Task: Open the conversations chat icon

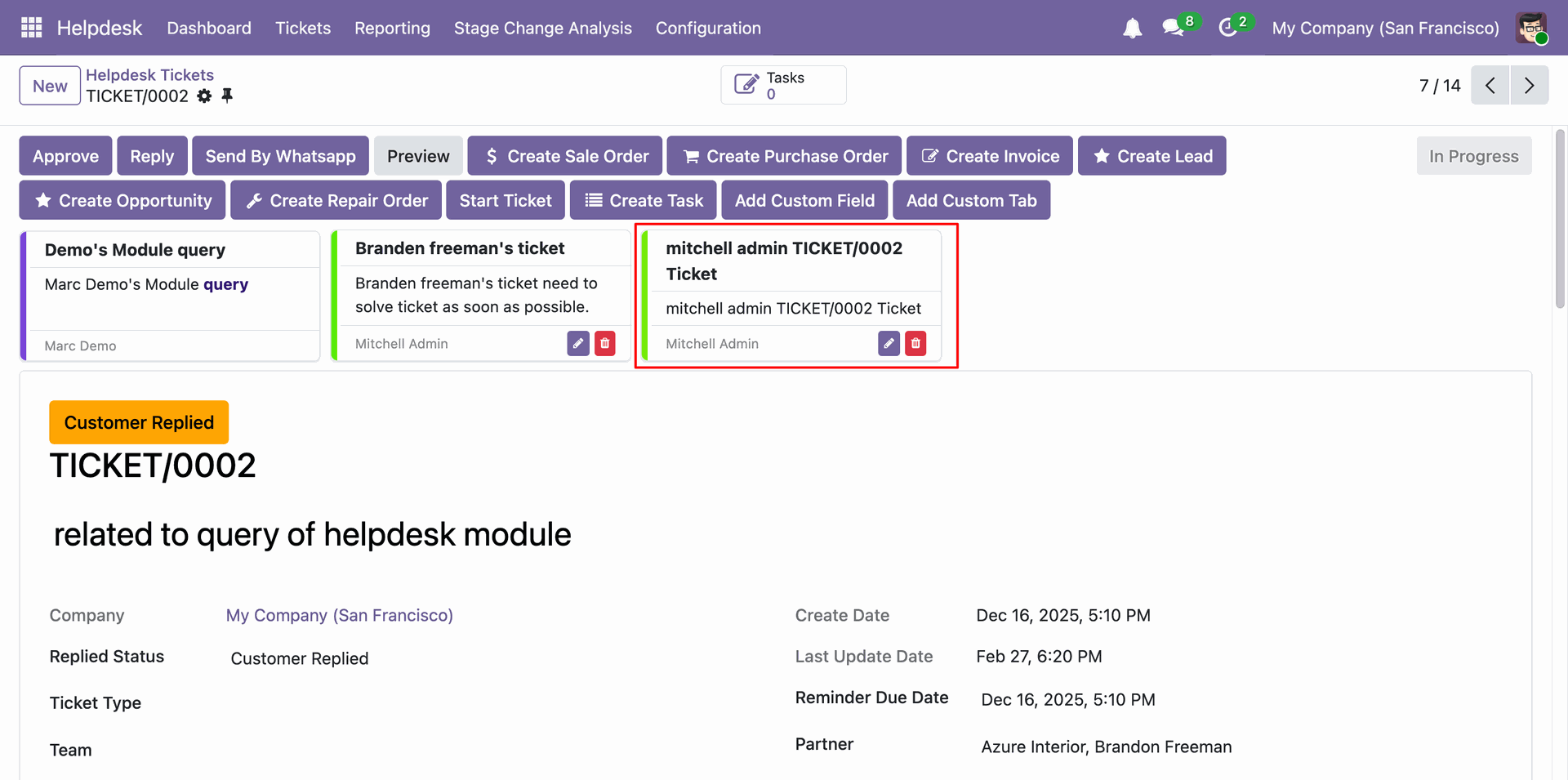Action: 1174,28
